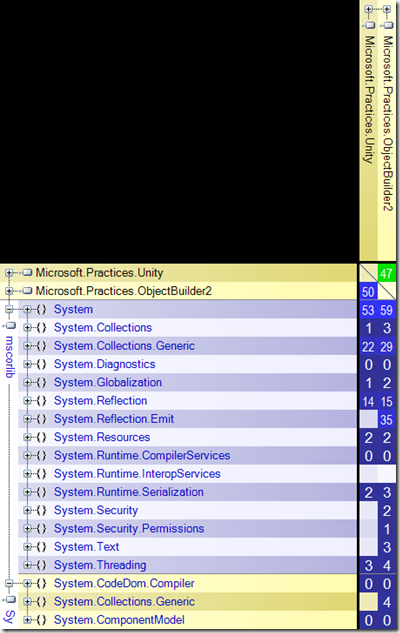Expand the Microsoft.Practices.Unity row node

click(x=9, y=273)
